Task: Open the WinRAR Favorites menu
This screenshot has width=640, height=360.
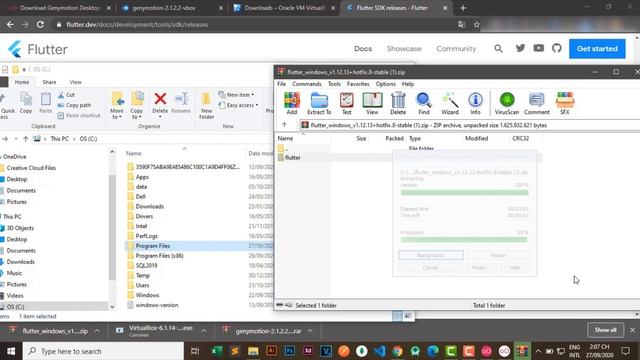Action: coord(358,84)
